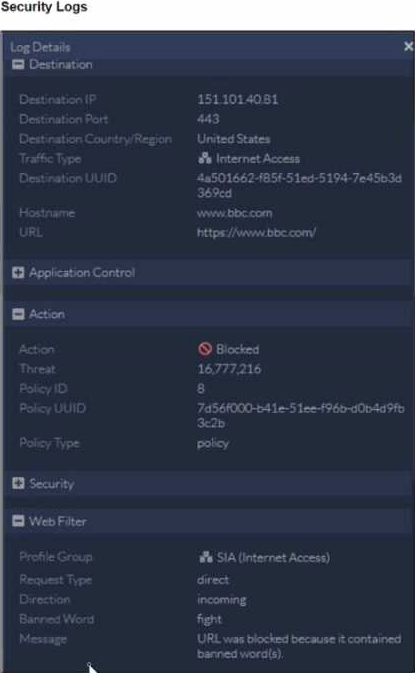
Task: Collapse the Web Filter section
Action: tap(18, 521)
